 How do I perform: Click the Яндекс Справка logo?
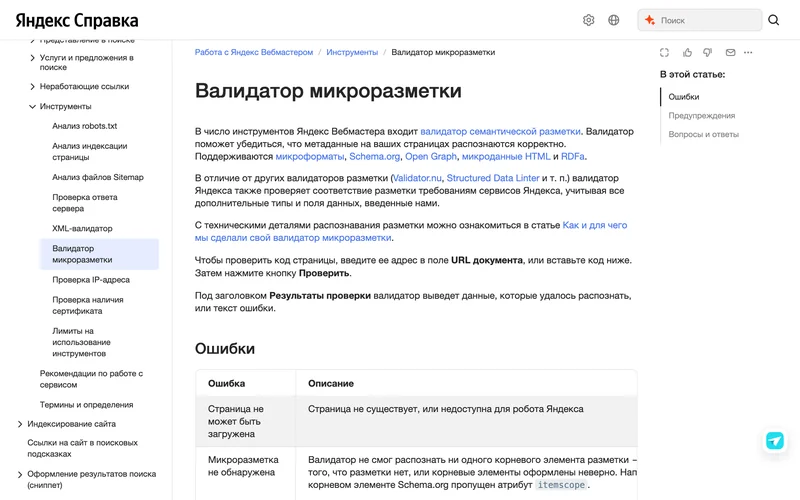[77, 20]
